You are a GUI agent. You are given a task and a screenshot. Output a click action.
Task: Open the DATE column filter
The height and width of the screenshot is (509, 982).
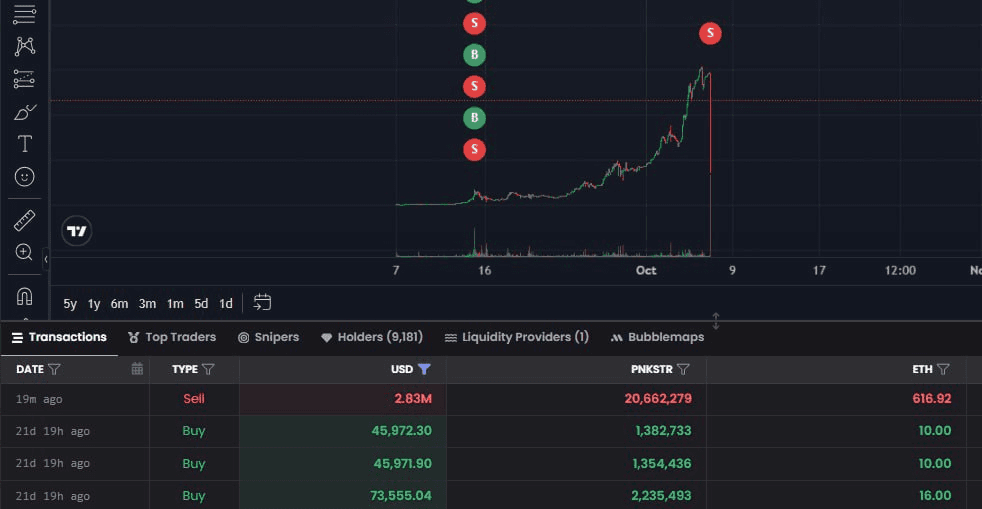click(x=54, y=369)
